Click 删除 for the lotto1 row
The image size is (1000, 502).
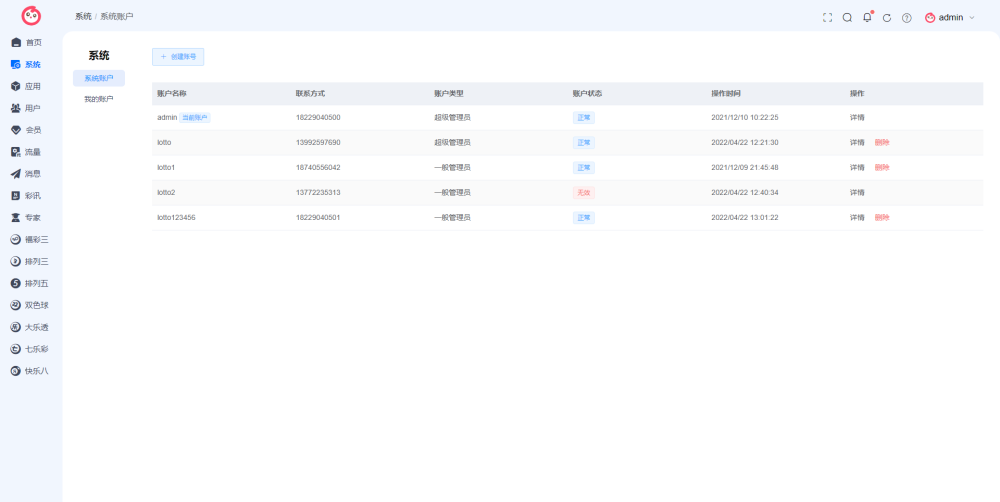pos(882,167)
